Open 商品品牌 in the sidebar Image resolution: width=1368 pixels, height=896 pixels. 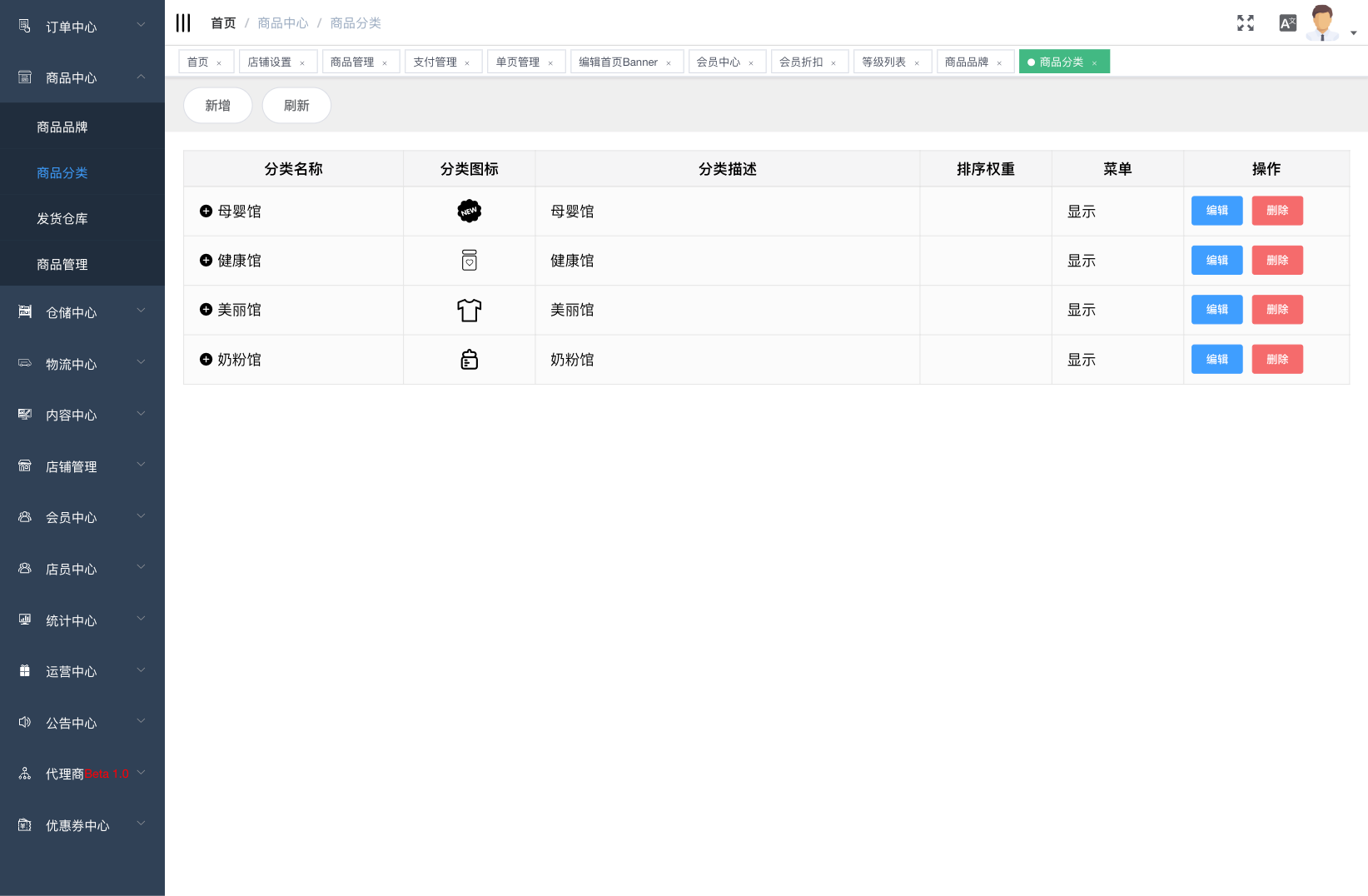point(62,127)
